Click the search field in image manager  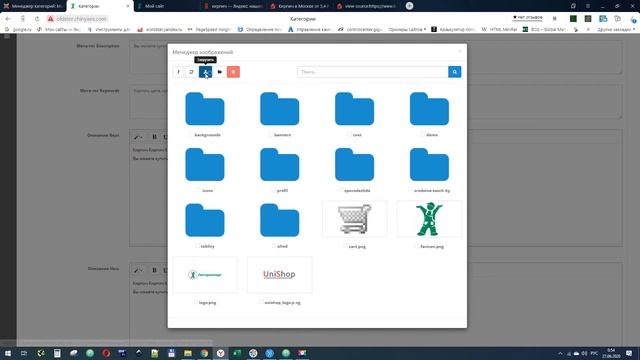[x=373, y=72]
